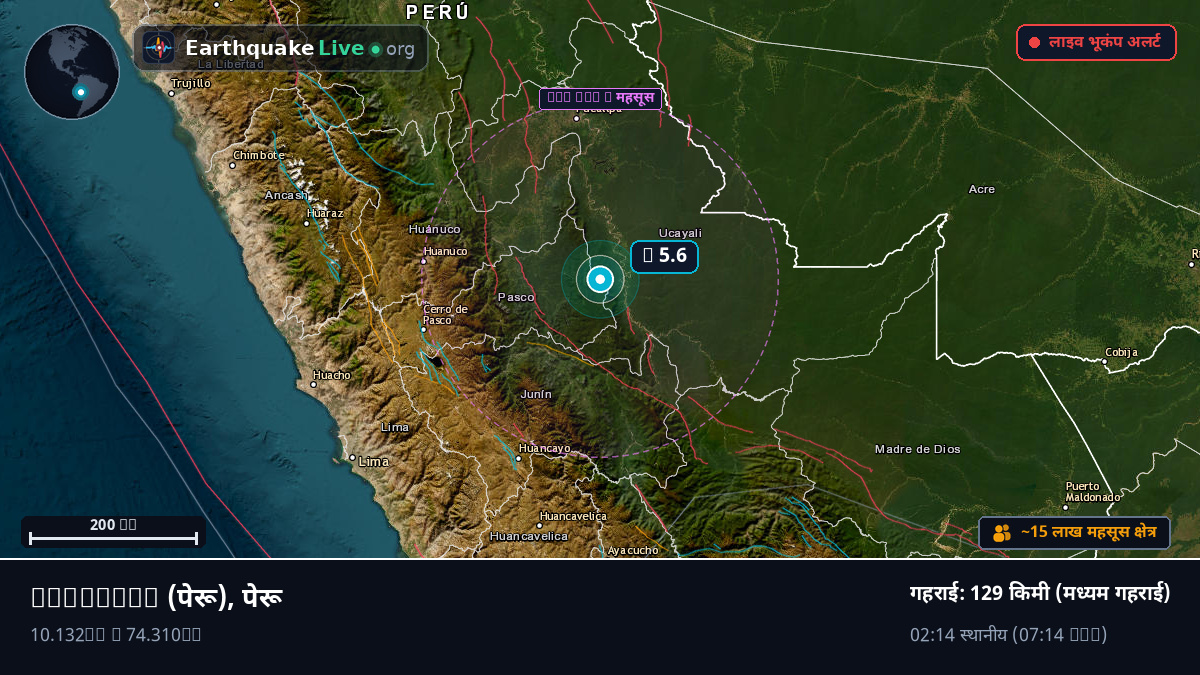This screenshot has width=1200, height=675.
Task: Click the purple felt-radius label tag
Action: pos(600,98)
